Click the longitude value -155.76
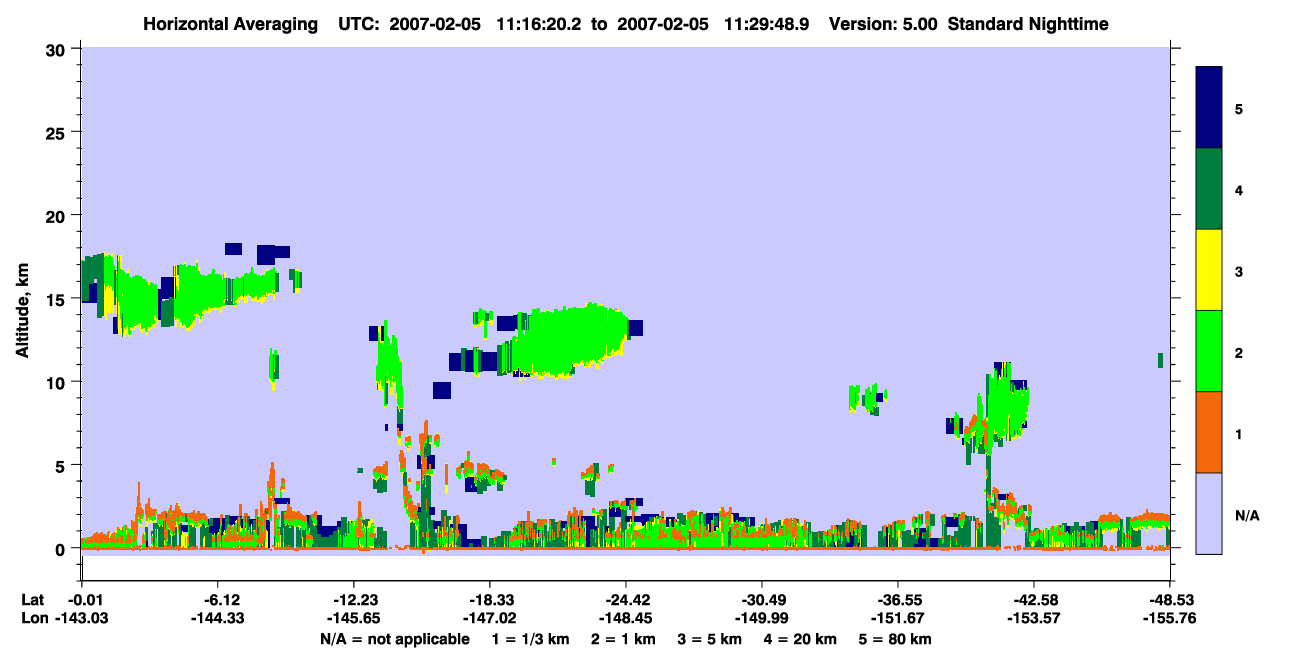Viewport: 1300px width, 667px height. 1169,618
